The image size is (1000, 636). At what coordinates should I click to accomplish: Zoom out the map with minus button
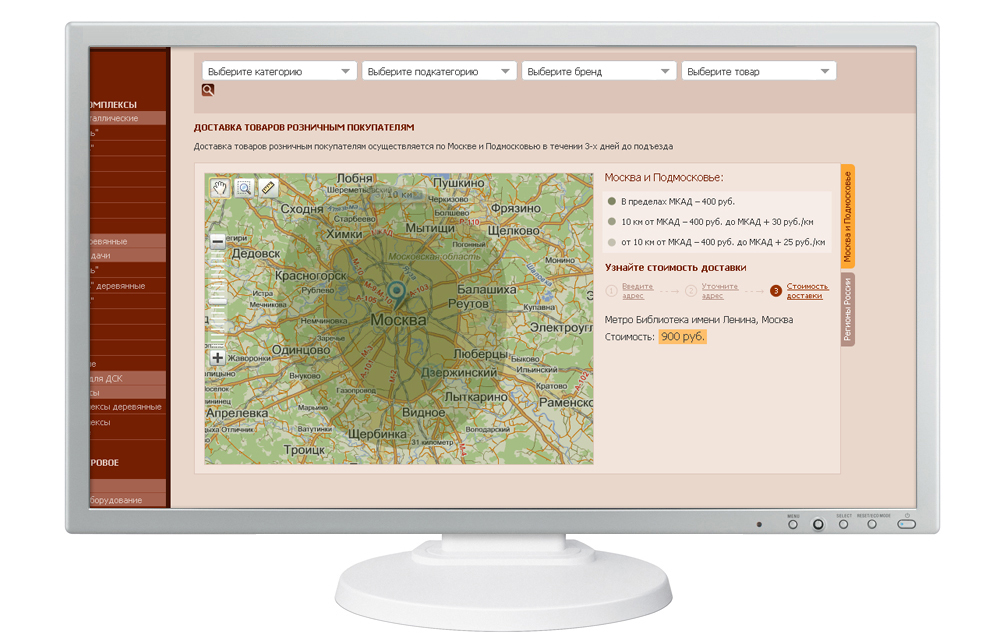(x=217, y=241)
